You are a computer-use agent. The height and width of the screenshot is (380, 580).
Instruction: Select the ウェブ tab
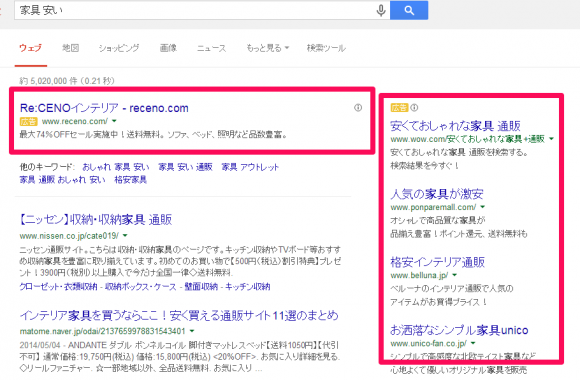pyautogui.click(x=31, y=48)
